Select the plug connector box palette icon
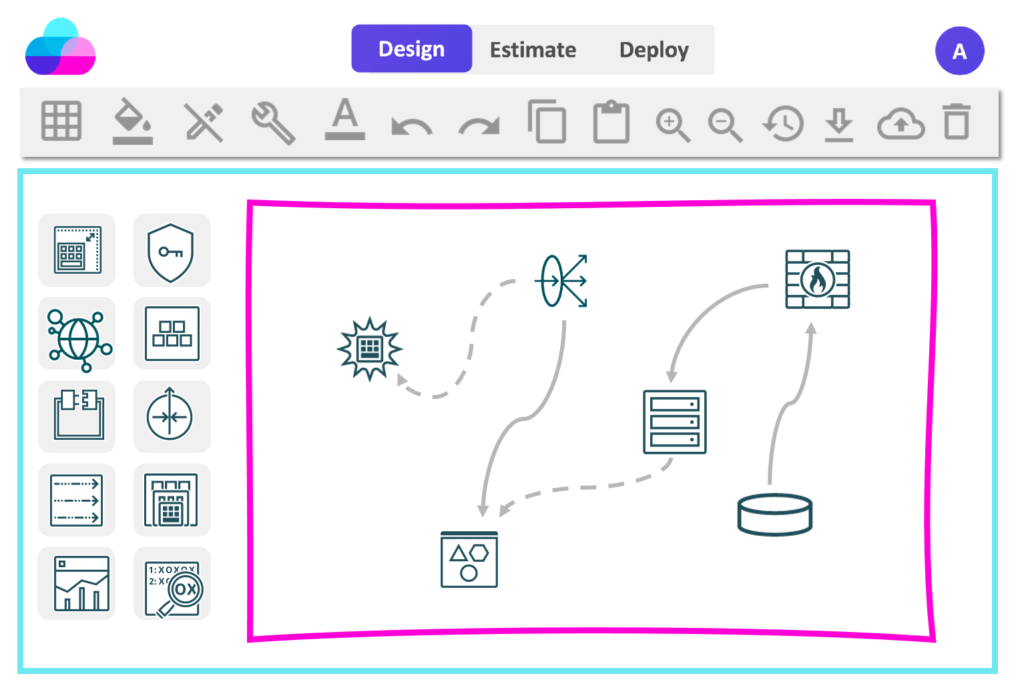Viewport: 1024px width, 692px height. tap(77, 417)
